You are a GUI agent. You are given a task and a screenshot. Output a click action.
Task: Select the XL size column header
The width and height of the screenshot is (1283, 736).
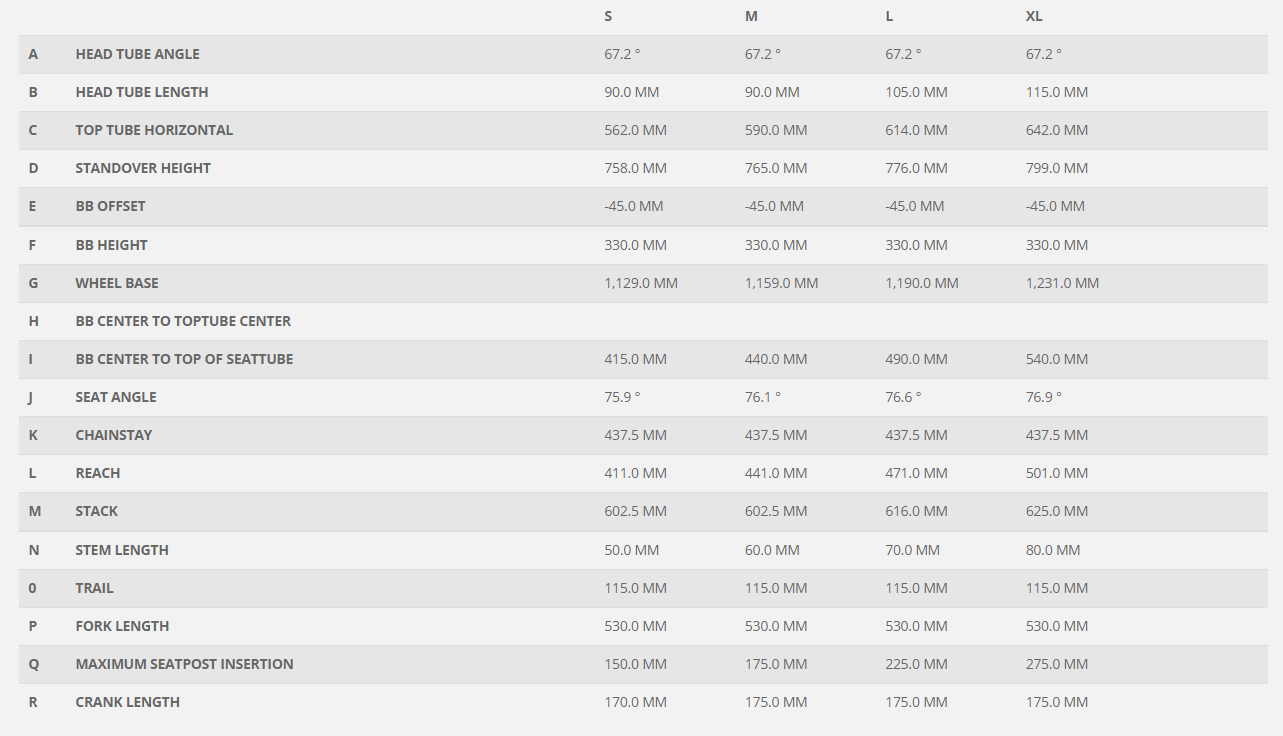(1034, 16)
